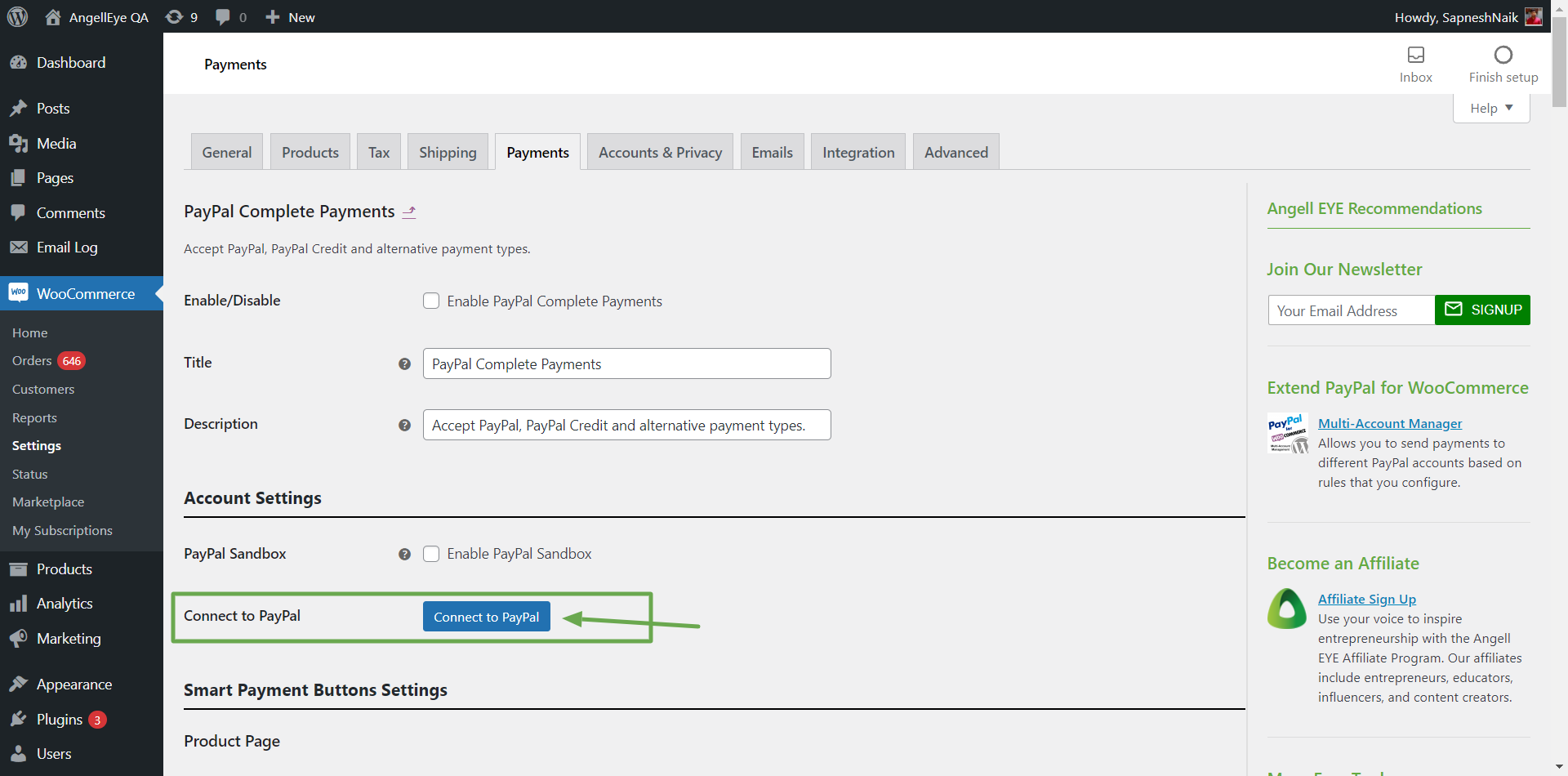Click the help icon beside Description field
The image size is (1568, 776).
(404, 426)
